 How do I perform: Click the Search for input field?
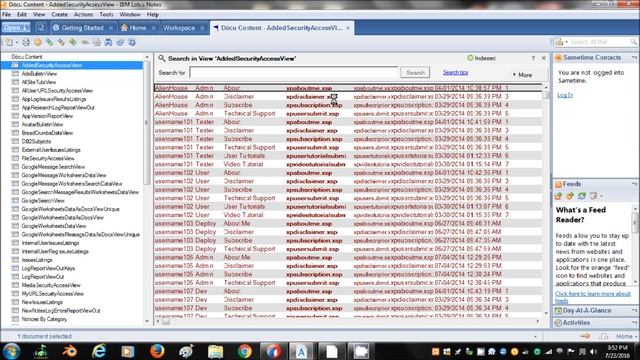click(x=294, y=73)
